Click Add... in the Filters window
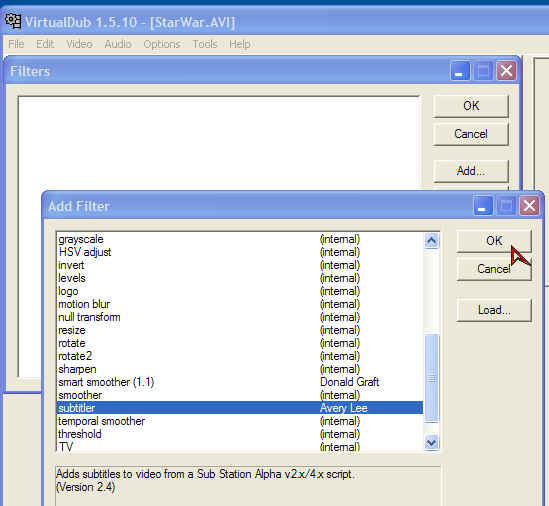Image resolution: width=549 pixels, height=506 pixels. 471,171
